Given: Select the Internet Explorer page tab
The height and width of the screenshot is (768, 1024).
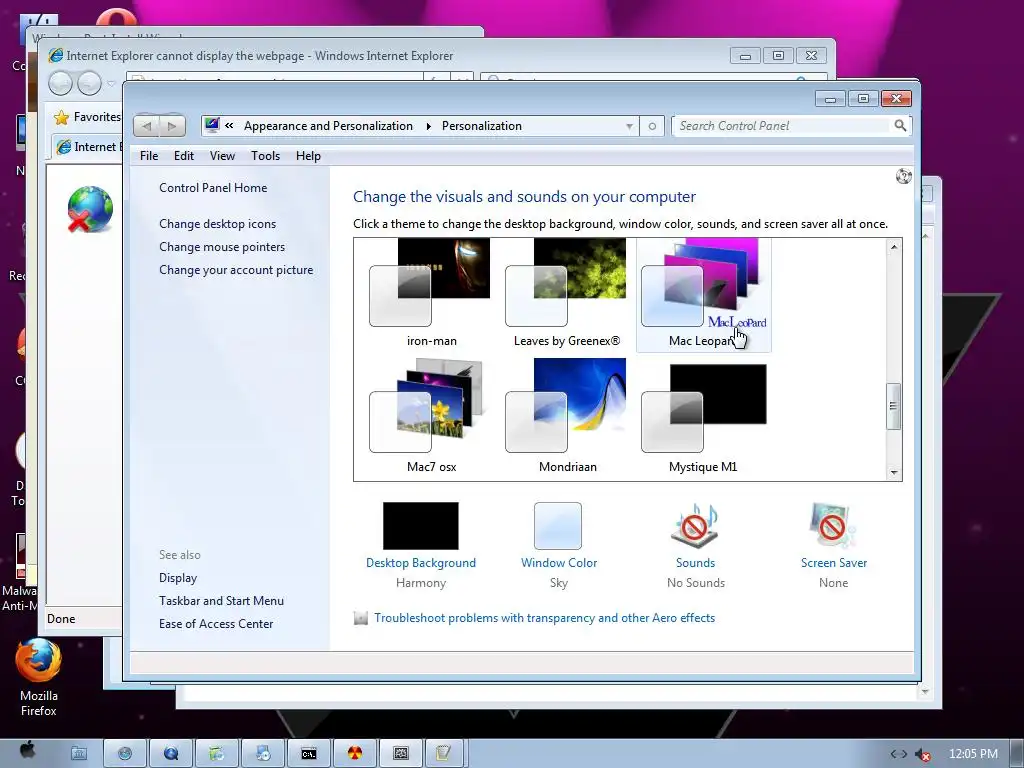Looking at the screenshot, I should [88, 147].
